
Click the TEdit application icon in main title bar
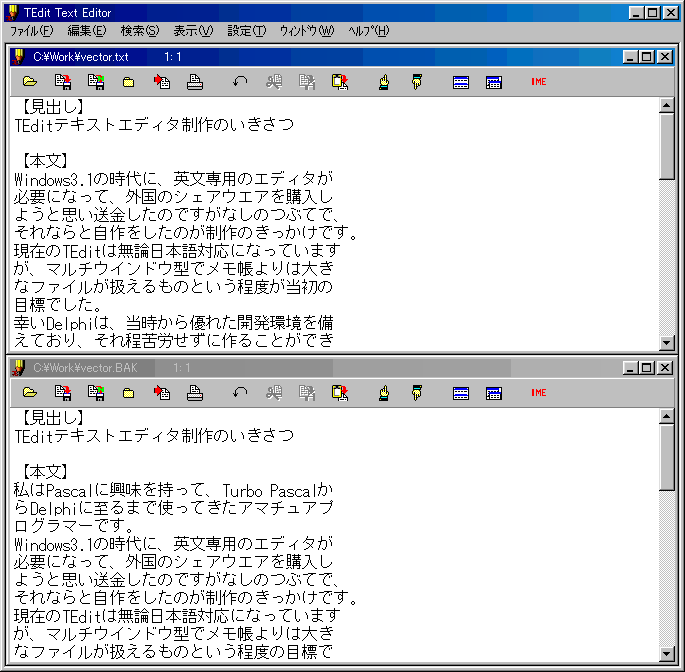click(x=13, y=13)
